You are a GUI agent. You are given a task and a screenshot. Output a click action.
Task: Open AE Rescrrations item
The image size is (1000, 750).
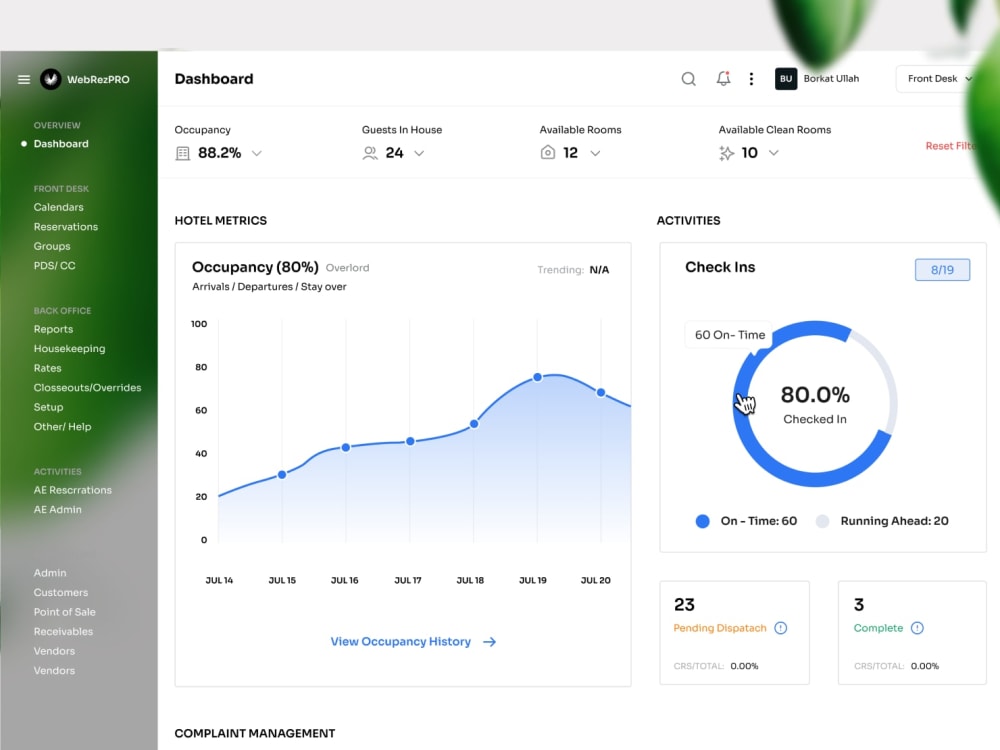tap(73, 490)
